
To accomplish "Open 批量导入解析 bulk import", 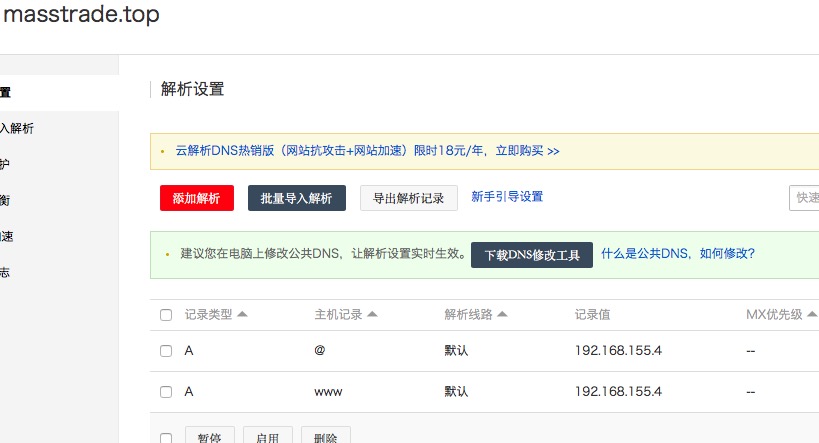I will (296, 198).
